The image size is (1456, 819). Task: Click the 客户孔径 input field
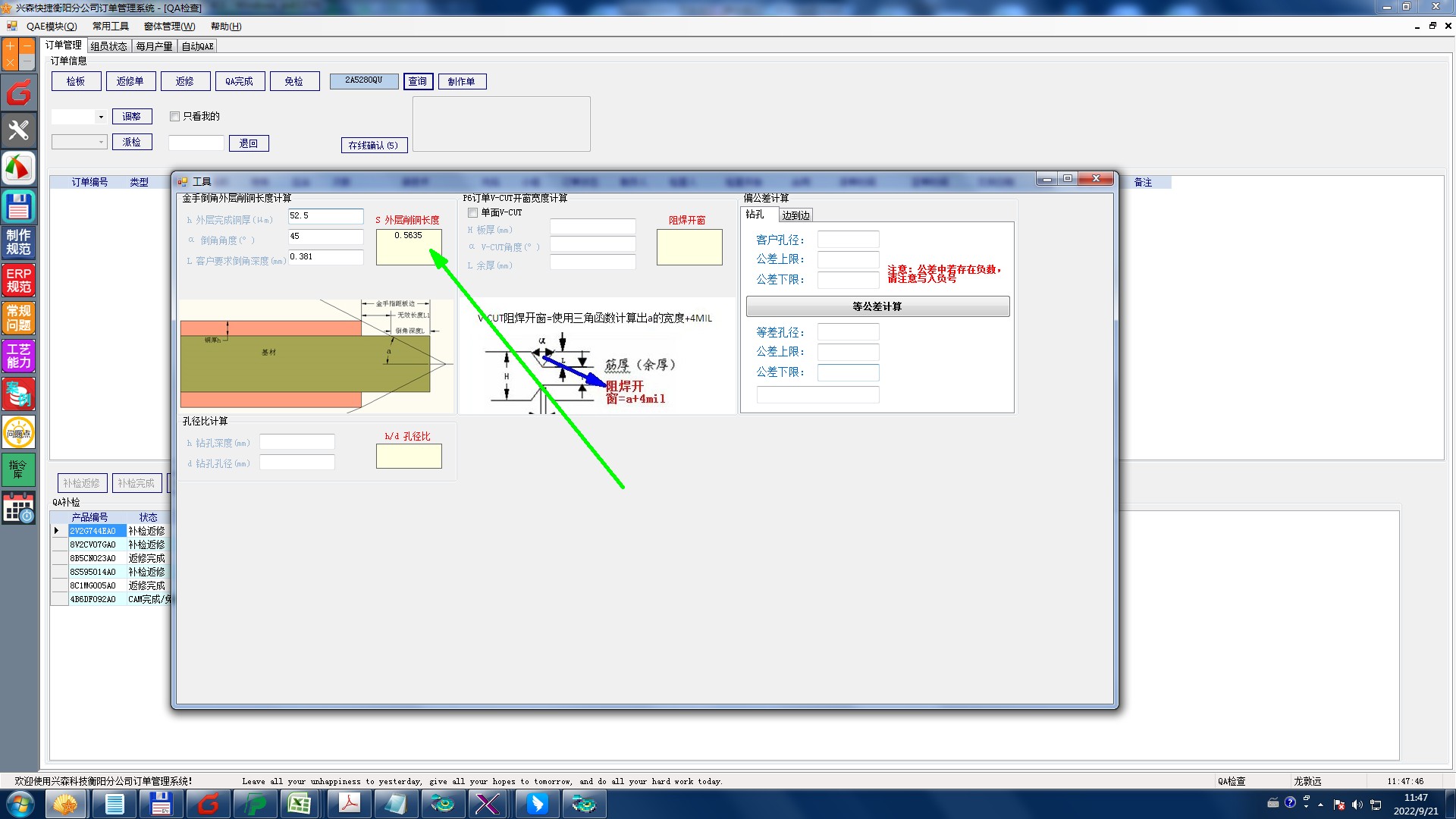(848, 240)
